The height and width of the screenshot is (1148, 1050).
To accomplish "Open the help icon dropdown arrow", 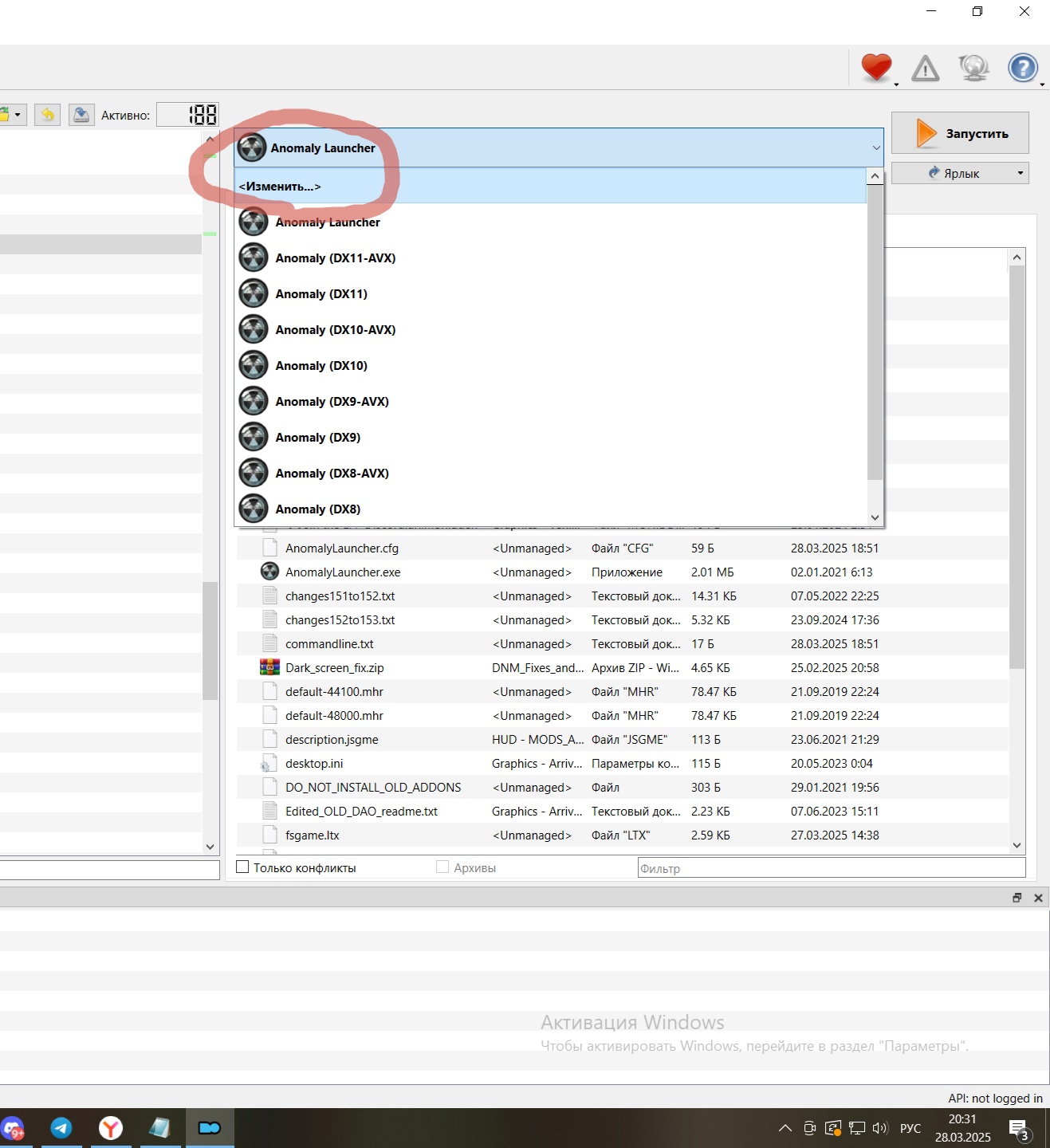I will [1042, 83].
